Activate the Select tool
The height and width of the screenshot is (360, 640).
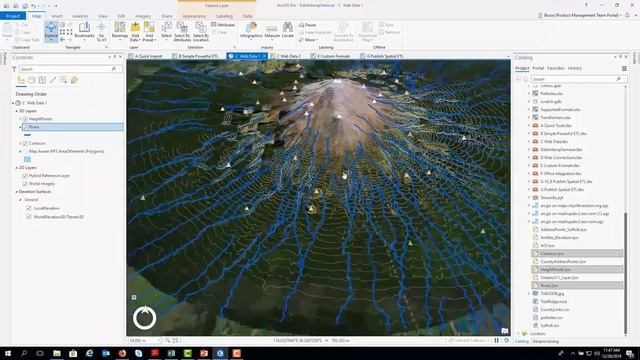click(166, 31)
